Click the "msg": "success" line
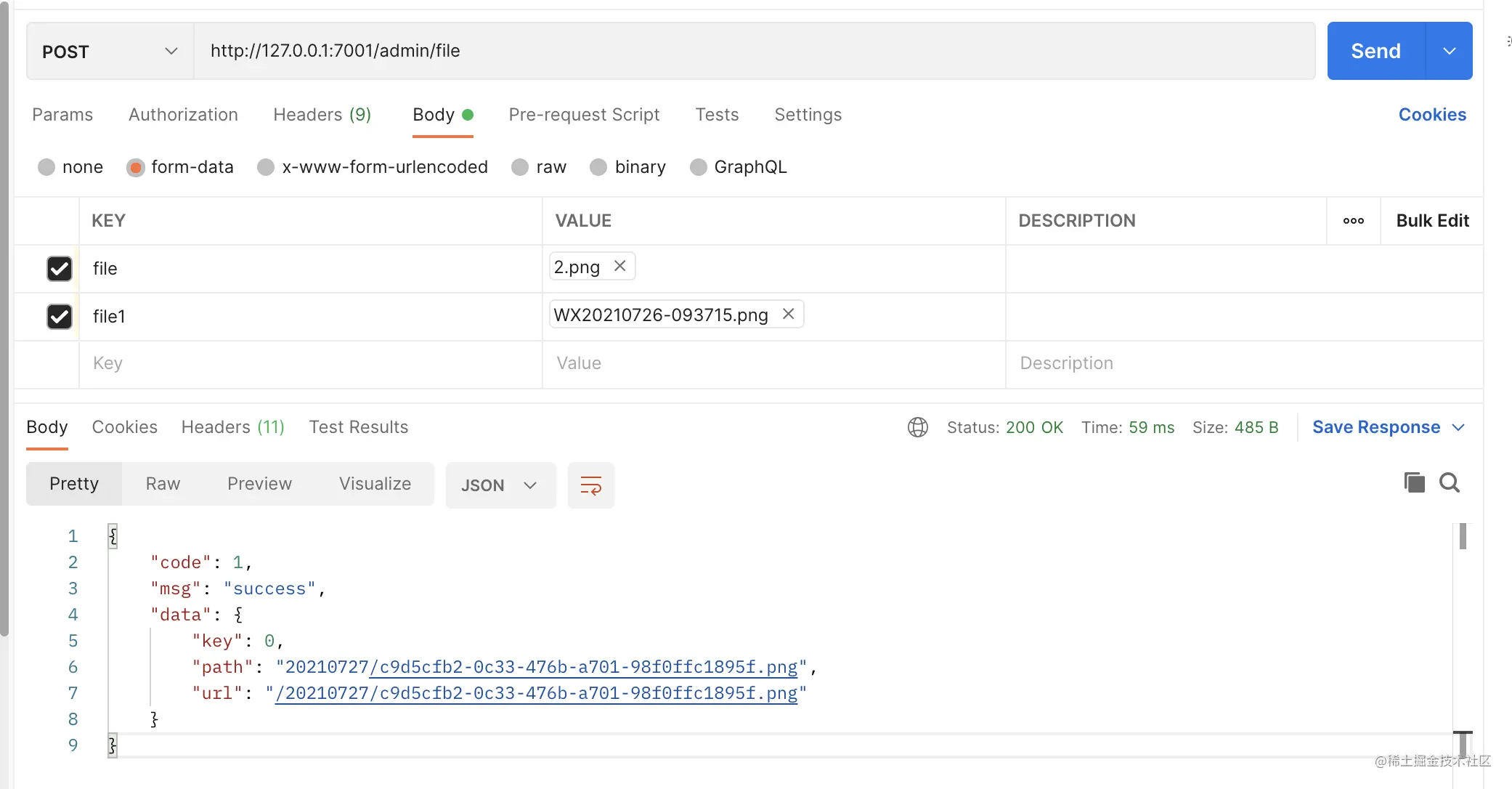Screen dimensions: 1512x789 pyautogui.click(x=238, y=588)
